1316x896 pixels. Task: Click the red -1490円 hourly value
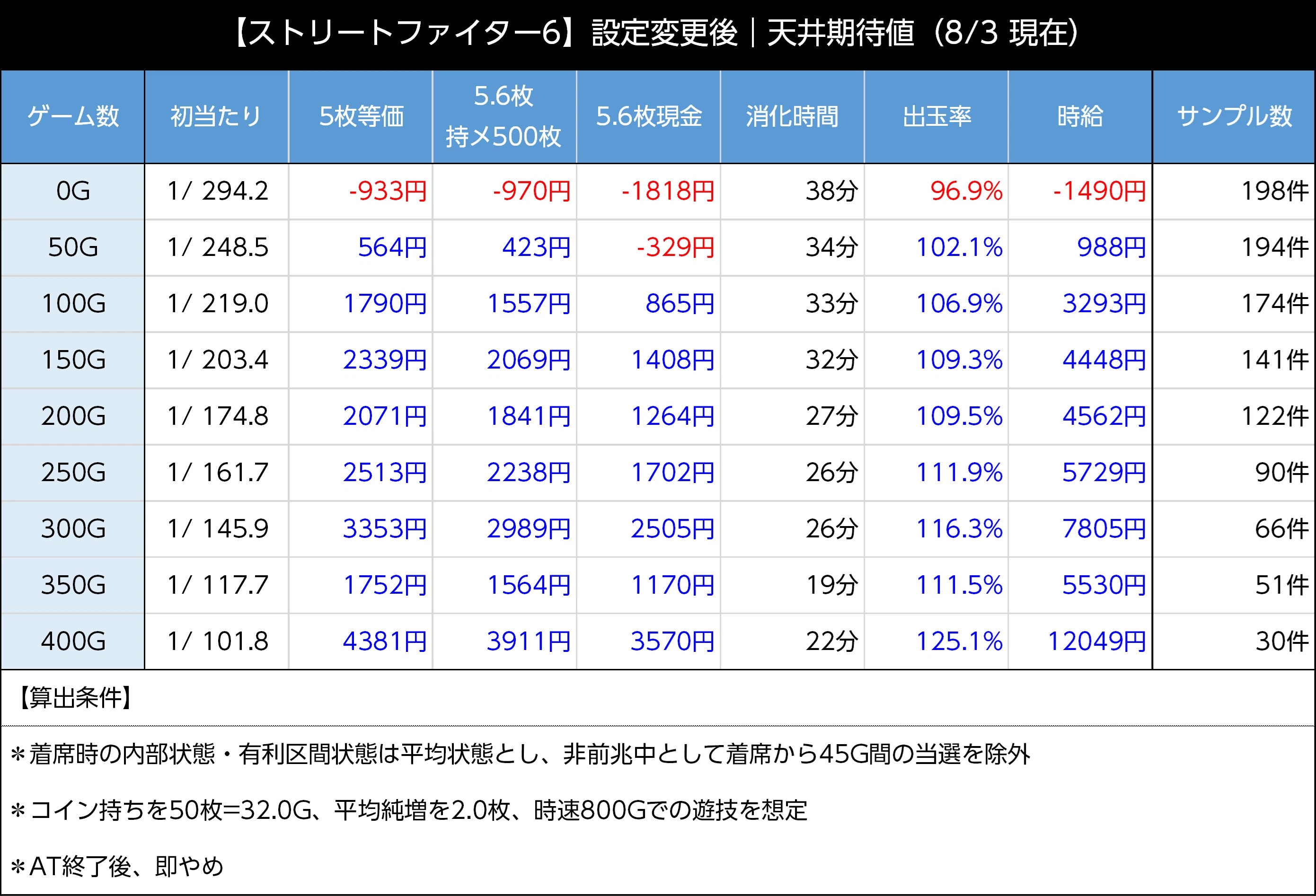(x=1100, y=191)
